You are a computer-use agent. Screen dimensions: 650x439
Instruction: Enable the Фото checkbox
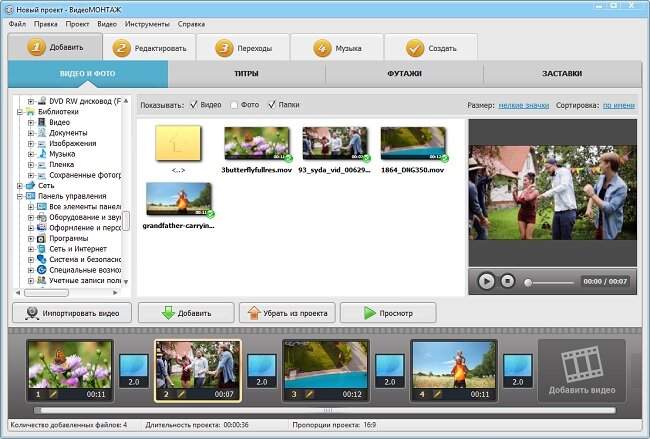click(234, 105)
